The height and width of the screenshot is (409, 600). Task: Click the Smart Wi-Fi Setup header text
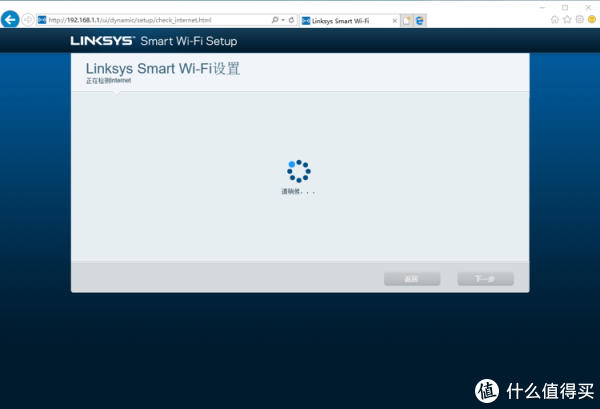pos(189,41)
